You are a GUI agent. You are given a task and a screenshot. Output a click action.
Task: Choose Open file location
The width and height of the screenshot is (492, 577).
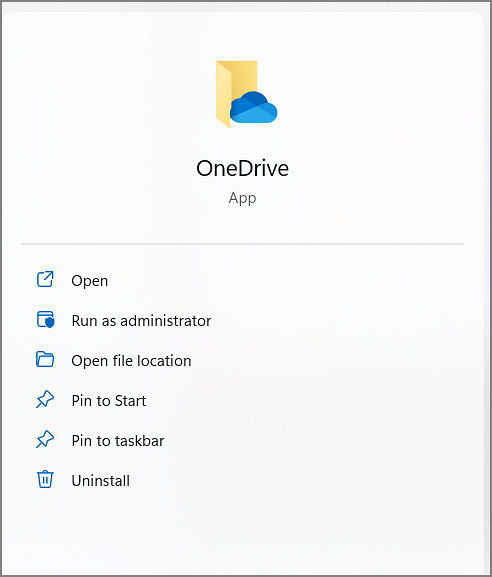click(x=131, y=361)
